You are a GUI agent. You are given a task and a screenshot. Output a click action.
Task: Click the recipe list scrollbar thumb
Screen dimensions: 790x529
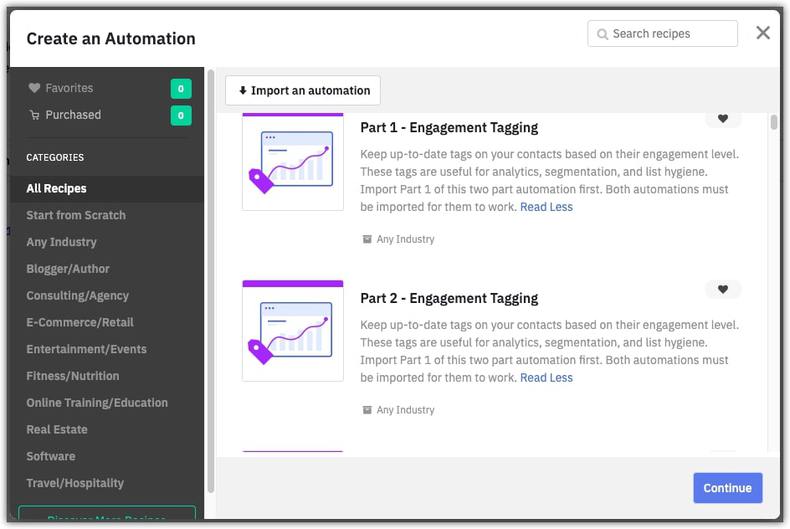773,122
